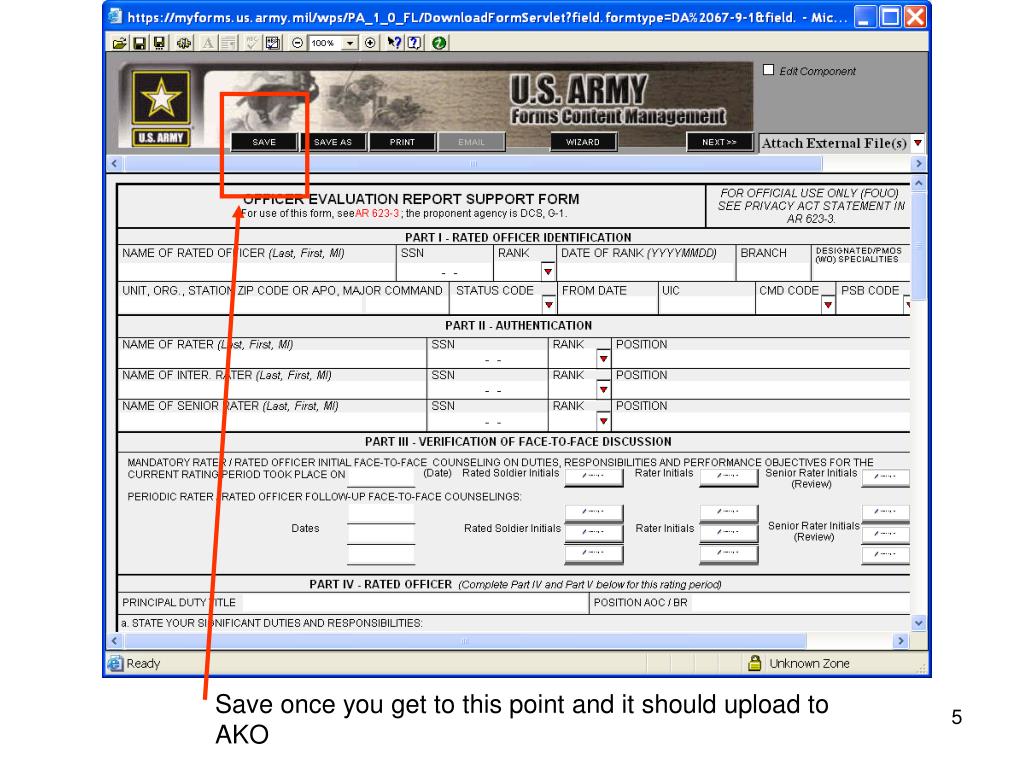1024x768 pixels.
Task: Click the form's vertical scrollbar down arrow
Action: pyautogui.click(x=918, y=622)
